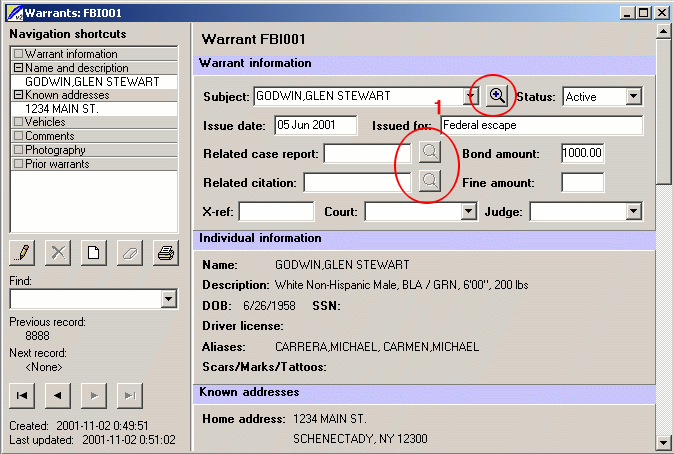Expand the Find combo box
674x454 pixels.
[167, 300]
